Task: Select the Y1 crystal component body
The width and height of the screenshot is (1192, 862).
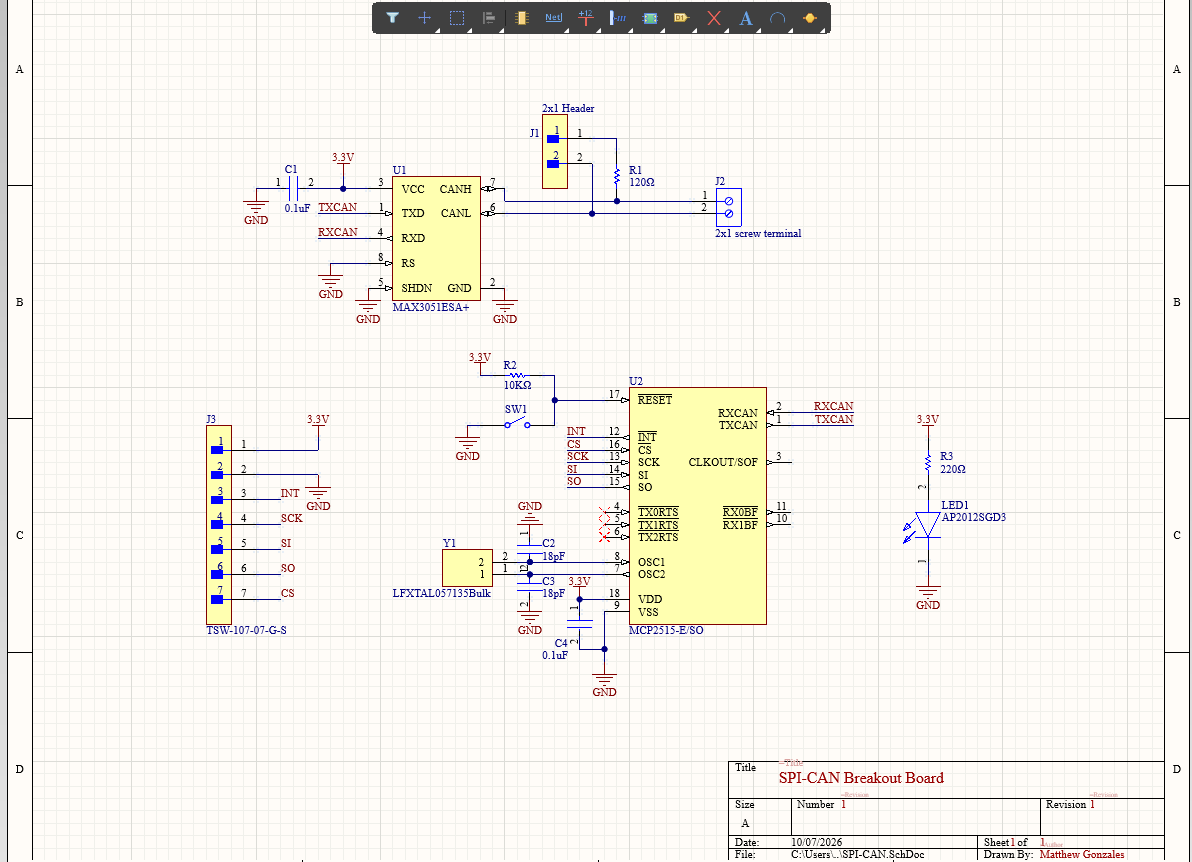Action: pyautogui.click(x=467, y=568)
